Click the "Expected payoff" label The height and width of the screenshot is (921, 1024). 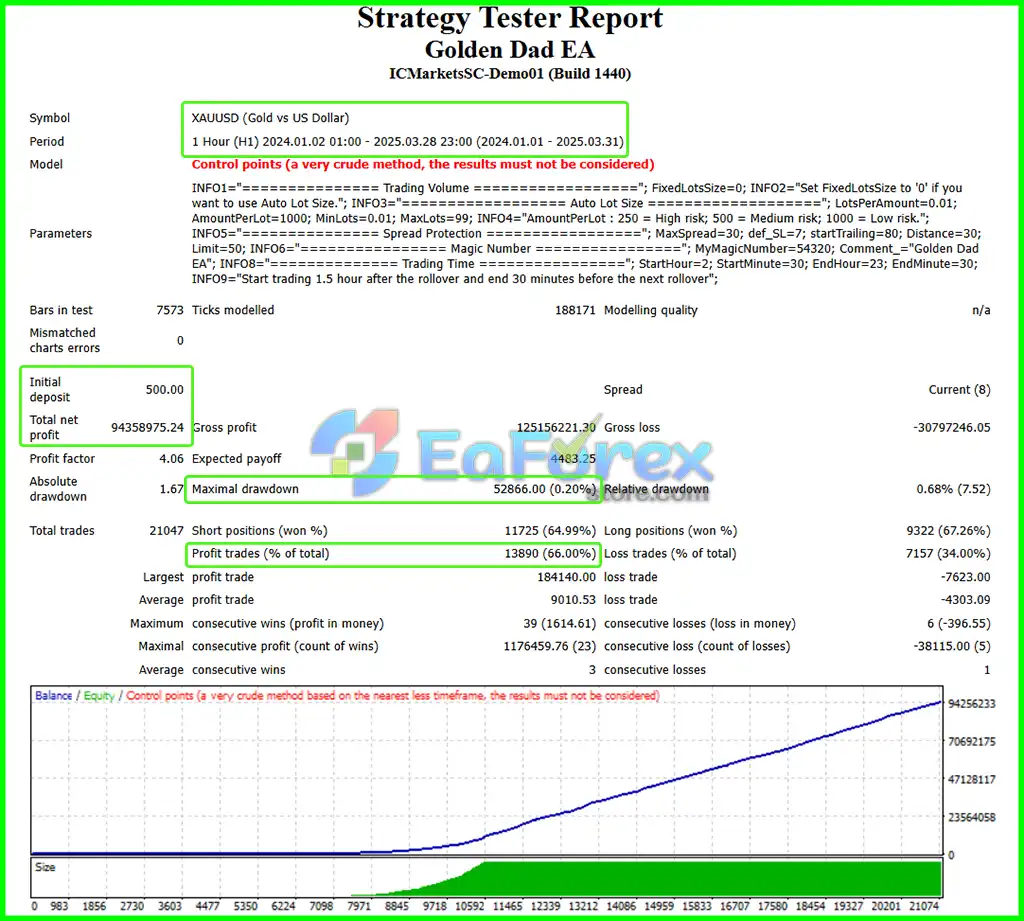pyautogui.click(x=236, y=459)
